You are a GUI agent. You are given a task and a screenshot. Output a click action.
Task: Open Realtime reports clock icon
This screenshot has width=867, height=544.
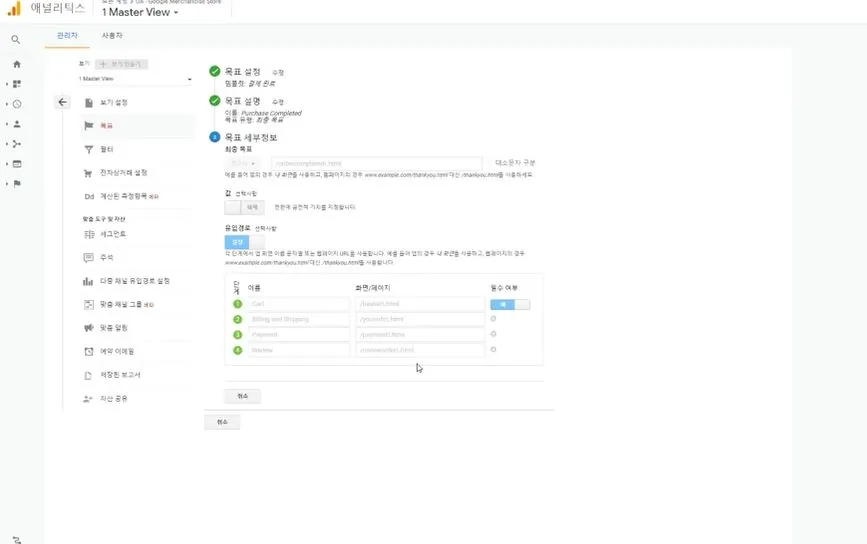[x=17, y=104]
